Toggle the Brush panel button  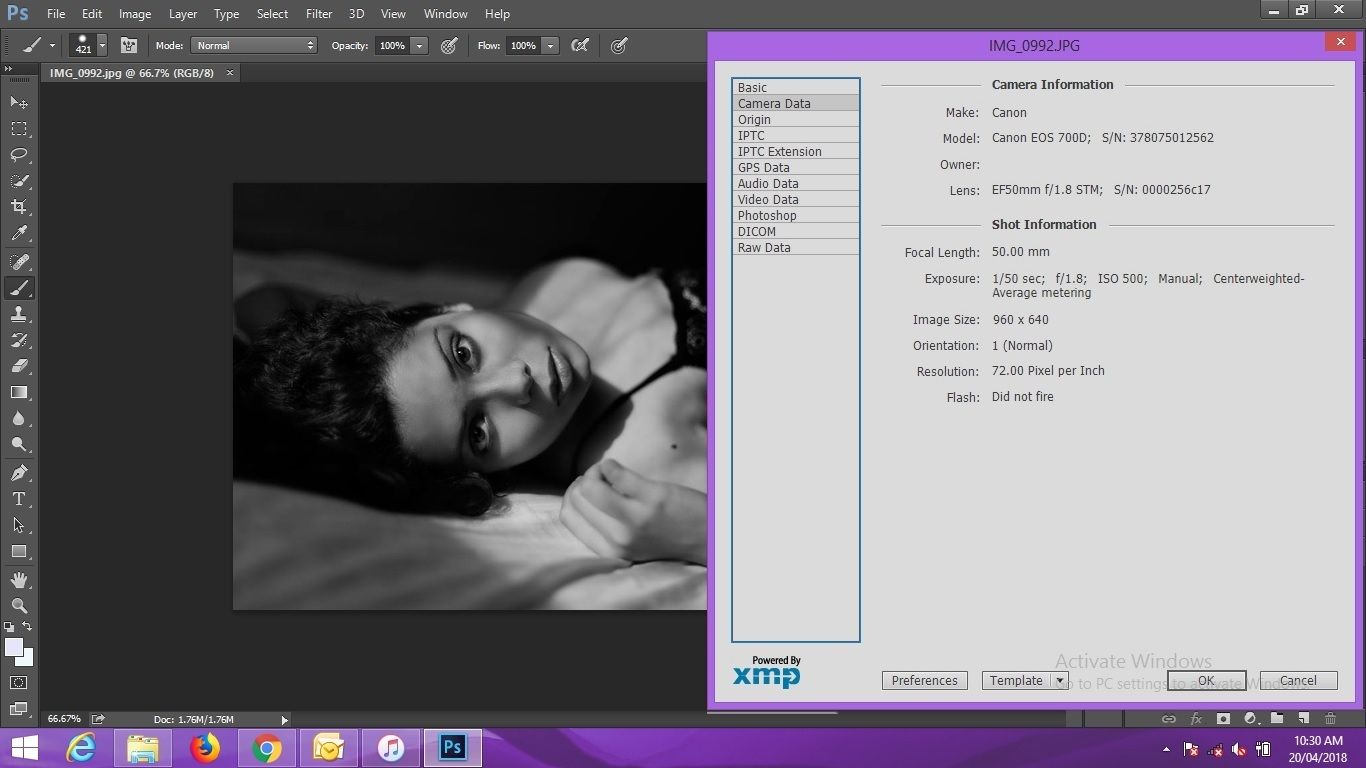pos(129,45)
